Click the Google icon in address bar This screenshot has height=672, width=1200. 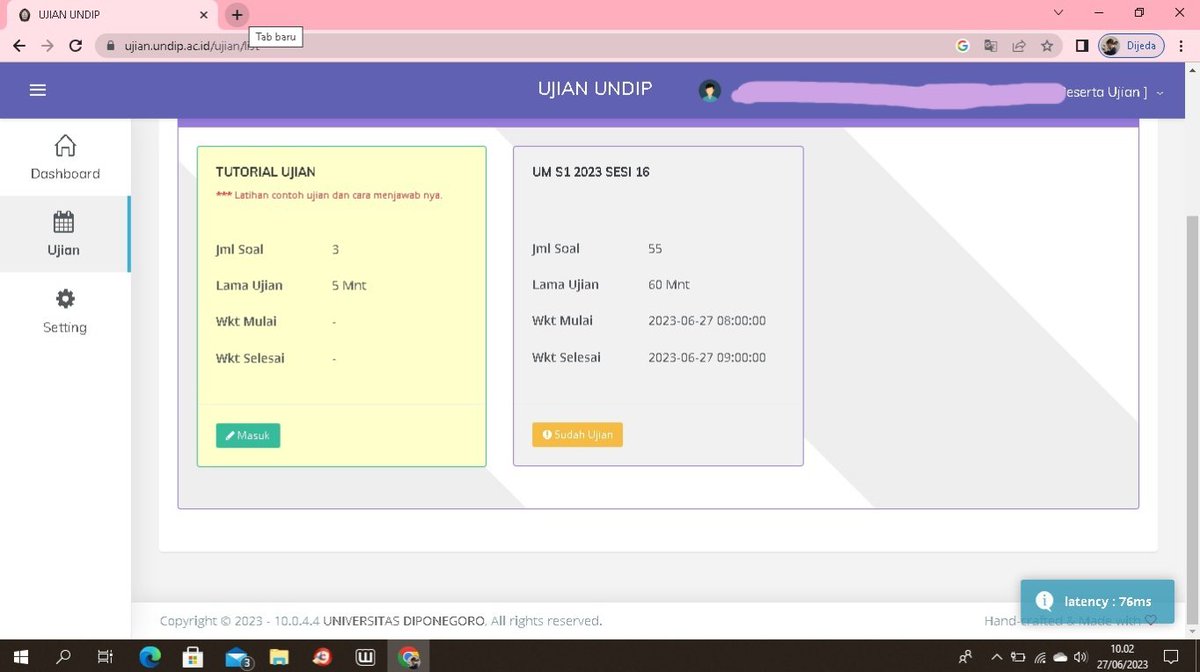tap(963, 46)
